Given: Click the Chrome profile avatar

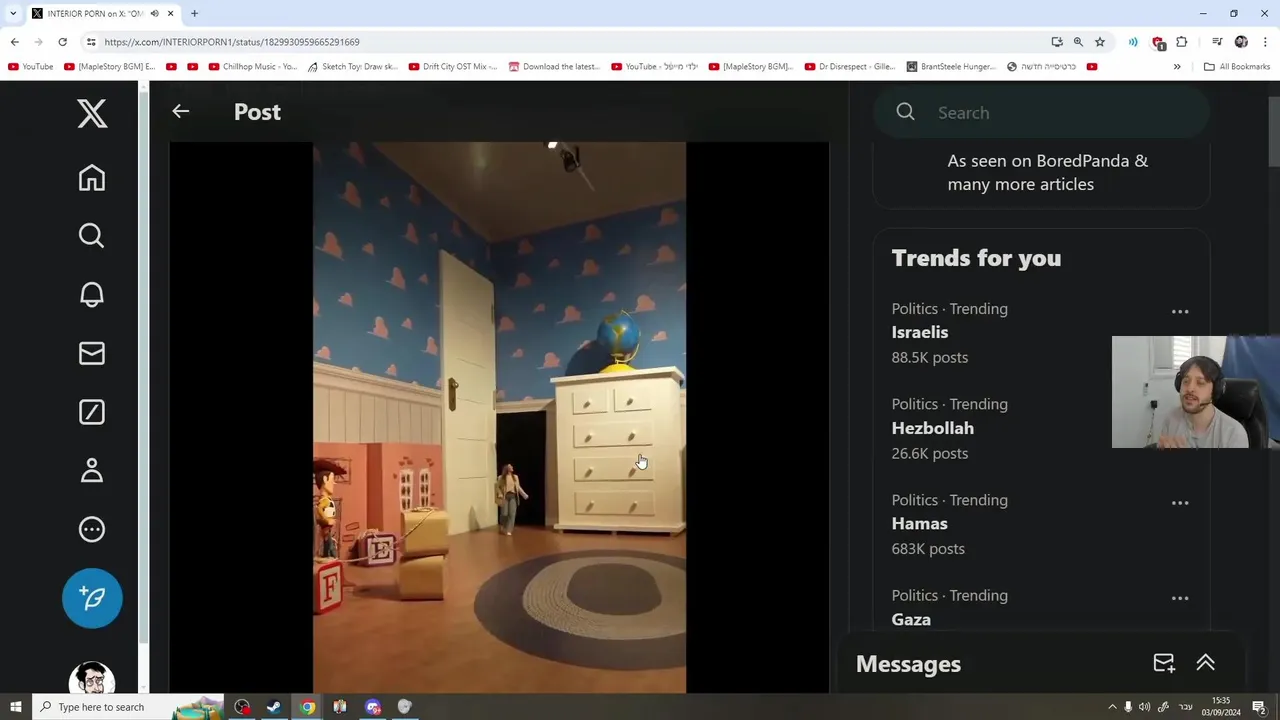Looking at the screenshot, I should 1241,42.
